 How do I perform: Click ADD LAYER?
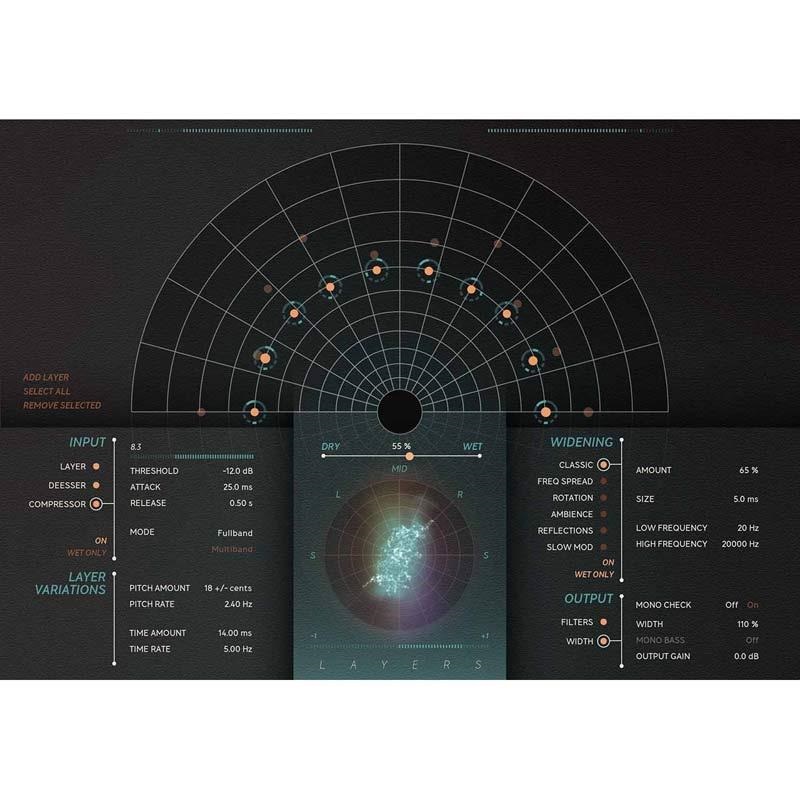pyautogui.click(x=46, y=377)
